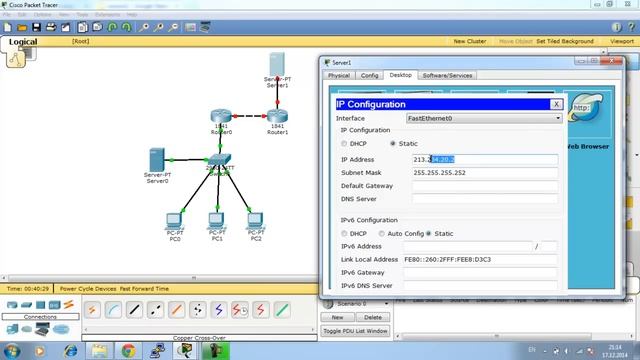The height and width of the screenshot is (360, 640).
Task: Select the Routers device category icon
Action: click(12, 304)
